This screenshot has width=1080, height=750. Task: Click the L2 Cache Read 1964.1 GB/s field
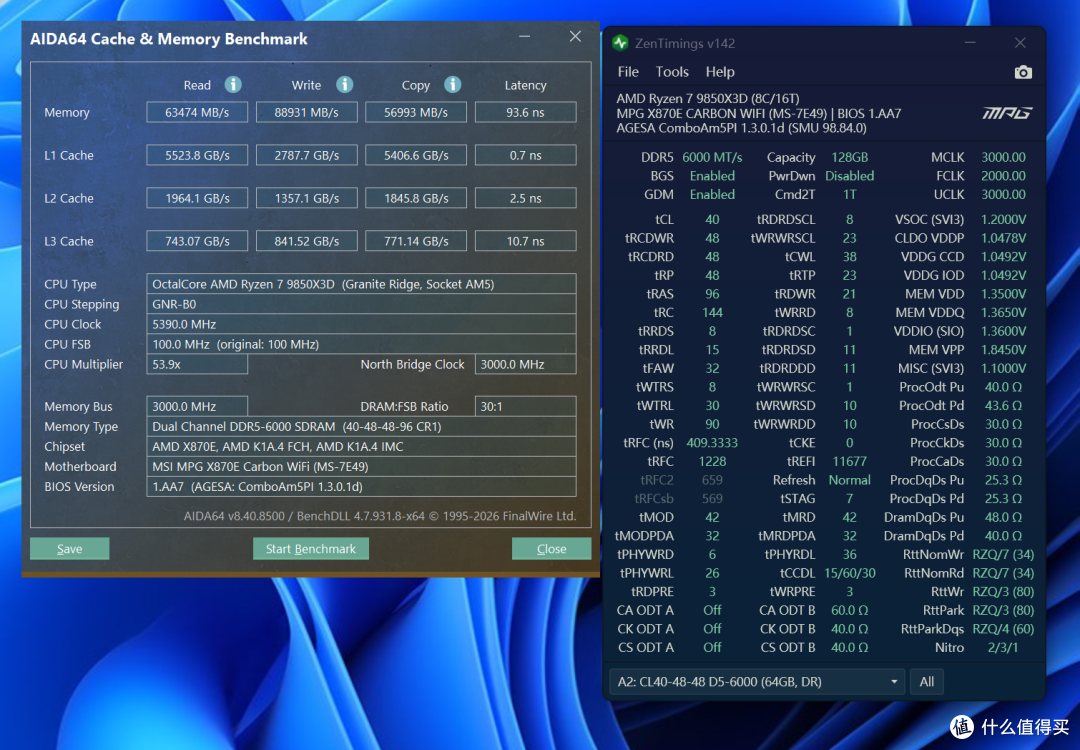pos(197,198)
